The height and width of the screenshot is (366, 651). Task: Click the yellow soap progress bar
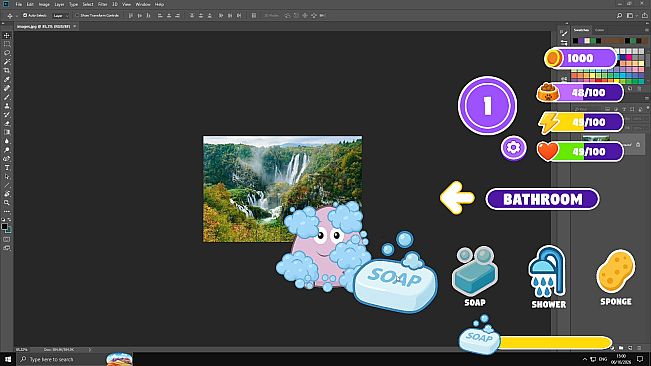click(x=555, y=343)
